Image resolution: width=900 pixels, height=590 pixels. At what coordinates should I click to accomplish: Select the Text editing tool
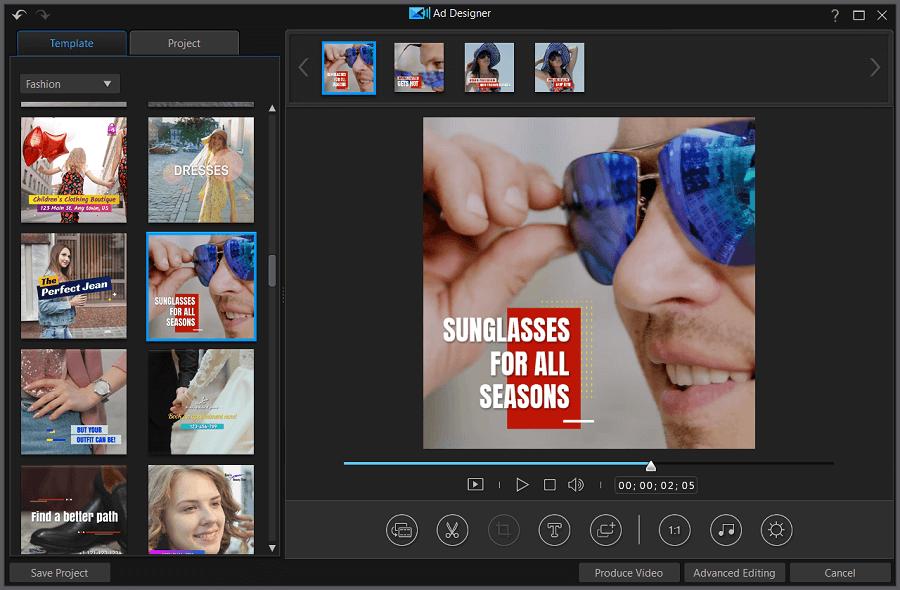553,529
